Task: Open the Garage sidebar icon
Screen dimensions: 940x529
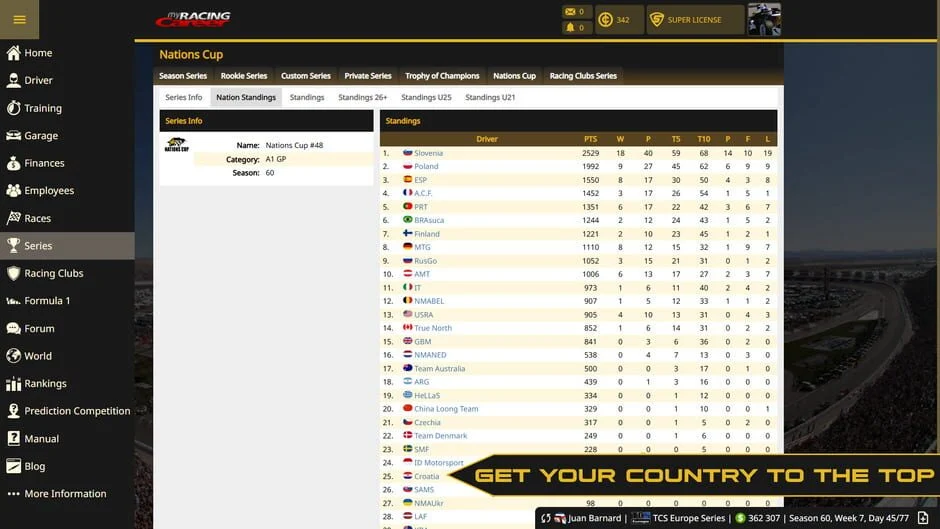Action: click(x=13, y=136)
